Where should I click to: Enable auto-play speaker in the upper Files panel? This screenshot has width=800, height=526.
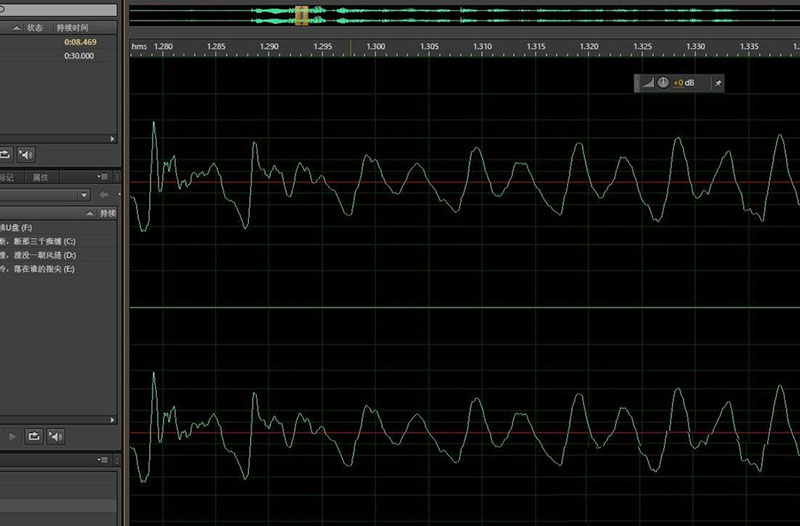27,154
